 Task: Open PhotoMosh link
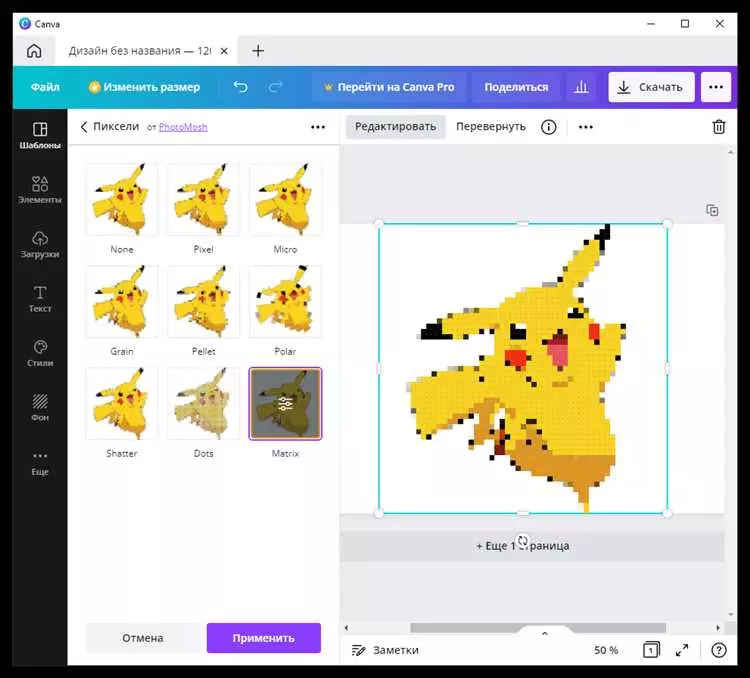(183, 127)
